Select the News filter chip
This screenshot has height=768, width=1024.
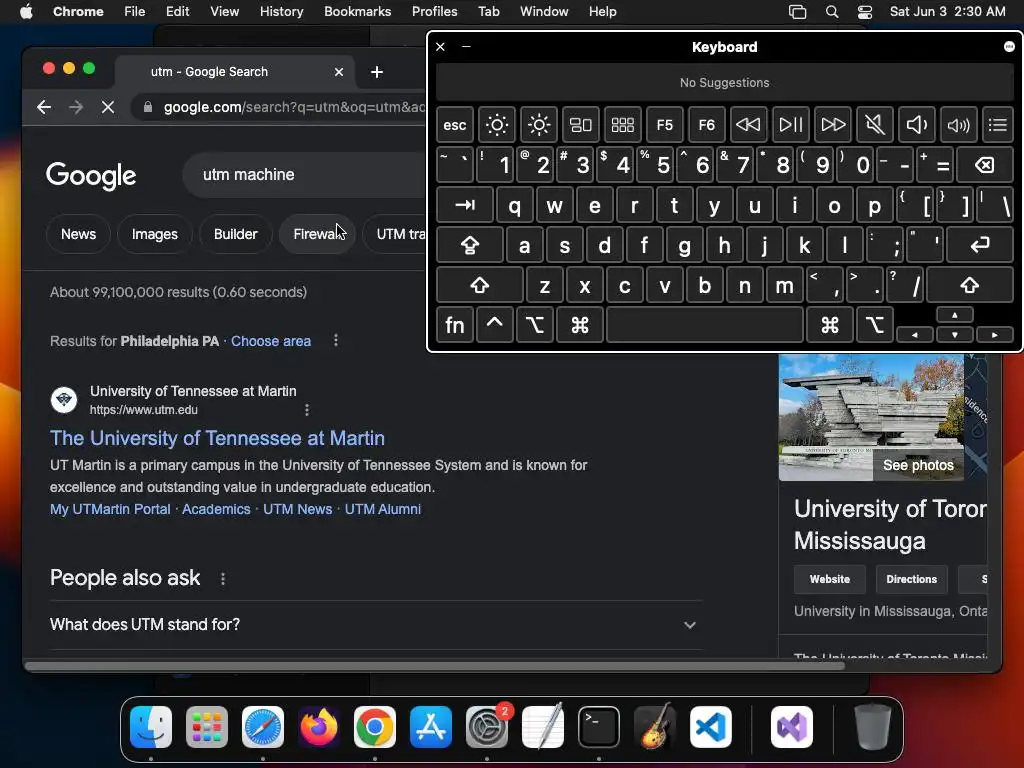point(78,234)
